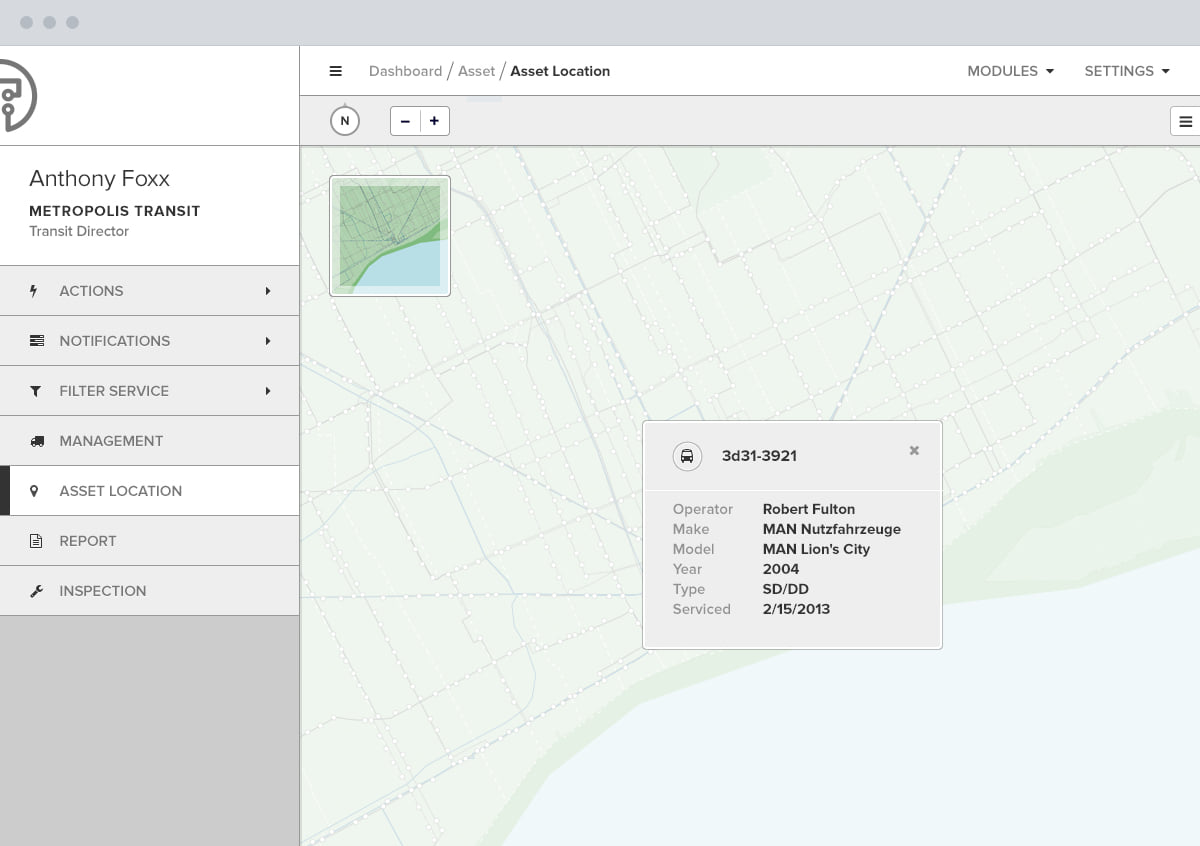Click the map pin Asset Location icon
Image resolution: width=1200 pixels, height=846 pixels.
[x=34, y=491]
